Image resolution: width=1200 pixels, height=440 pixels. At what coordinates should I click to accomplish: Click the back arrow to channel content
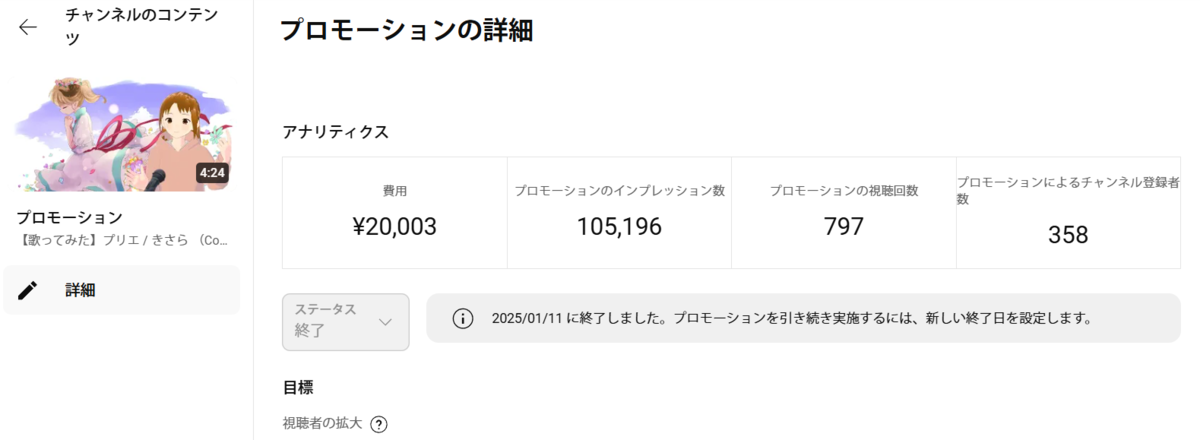tap(28, 27)
